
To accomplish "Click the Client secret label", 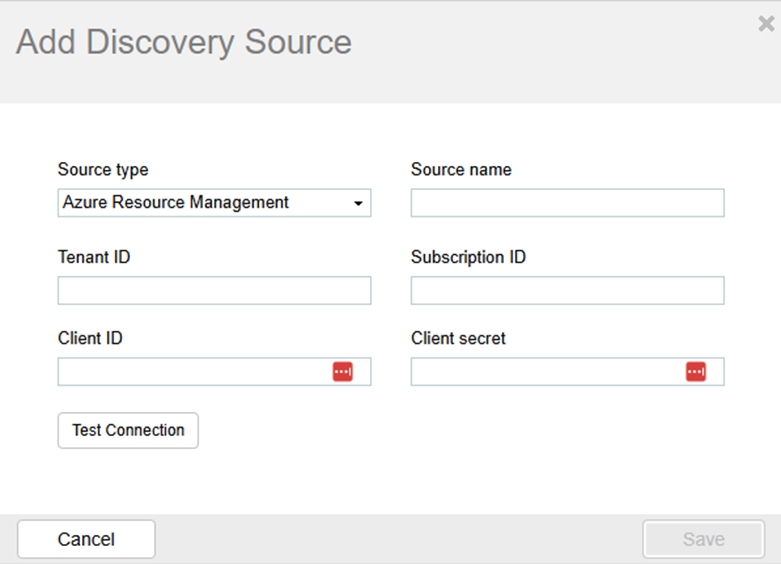I will [458, 338].
